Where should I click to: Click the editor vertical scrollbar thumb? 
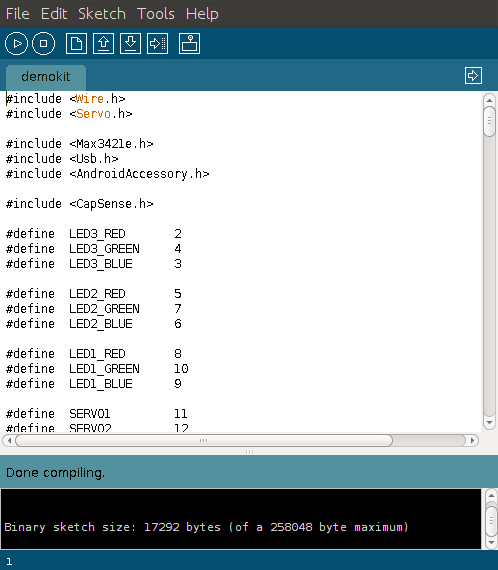point(489,121)
